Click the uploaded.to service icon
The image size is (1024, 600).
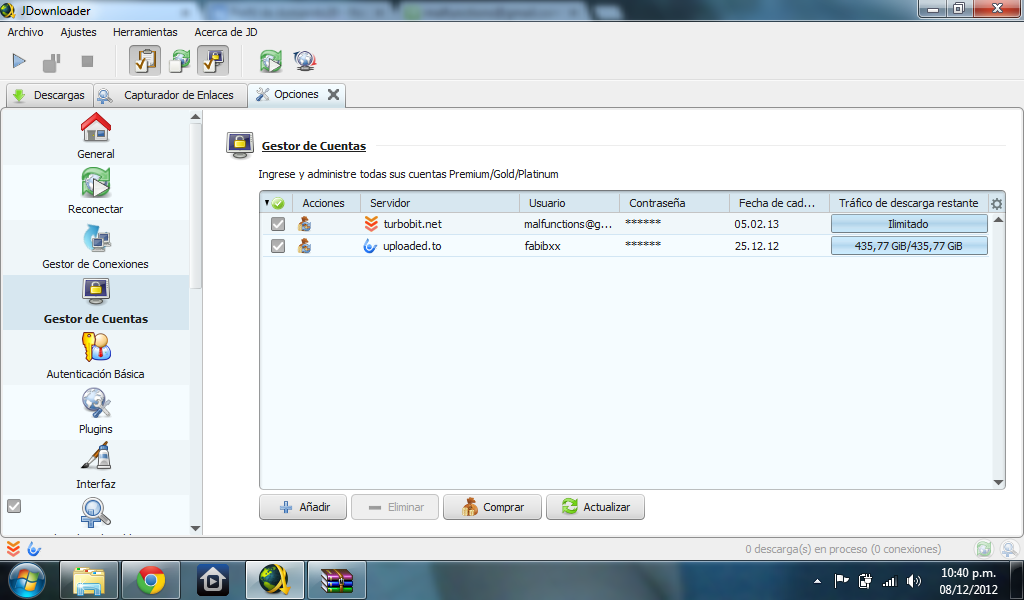(371, 246)
